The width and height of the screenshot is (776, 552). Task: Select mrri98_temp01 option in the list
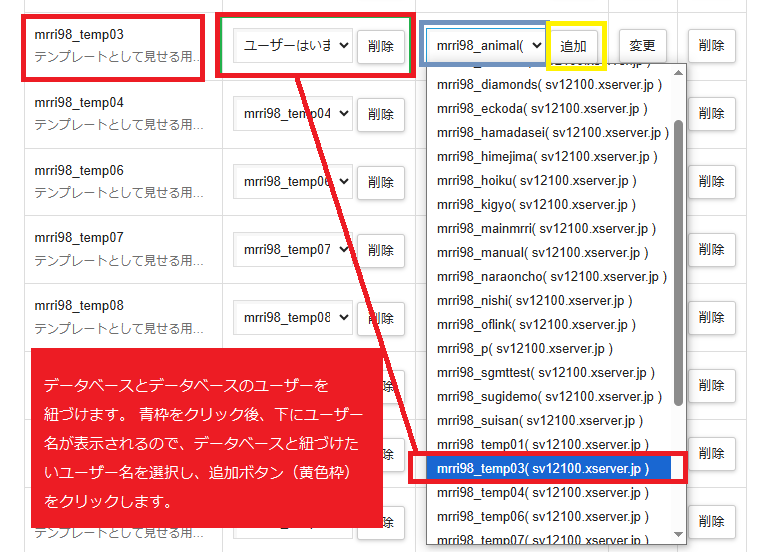pyautogui.click(x=541, y=444)
